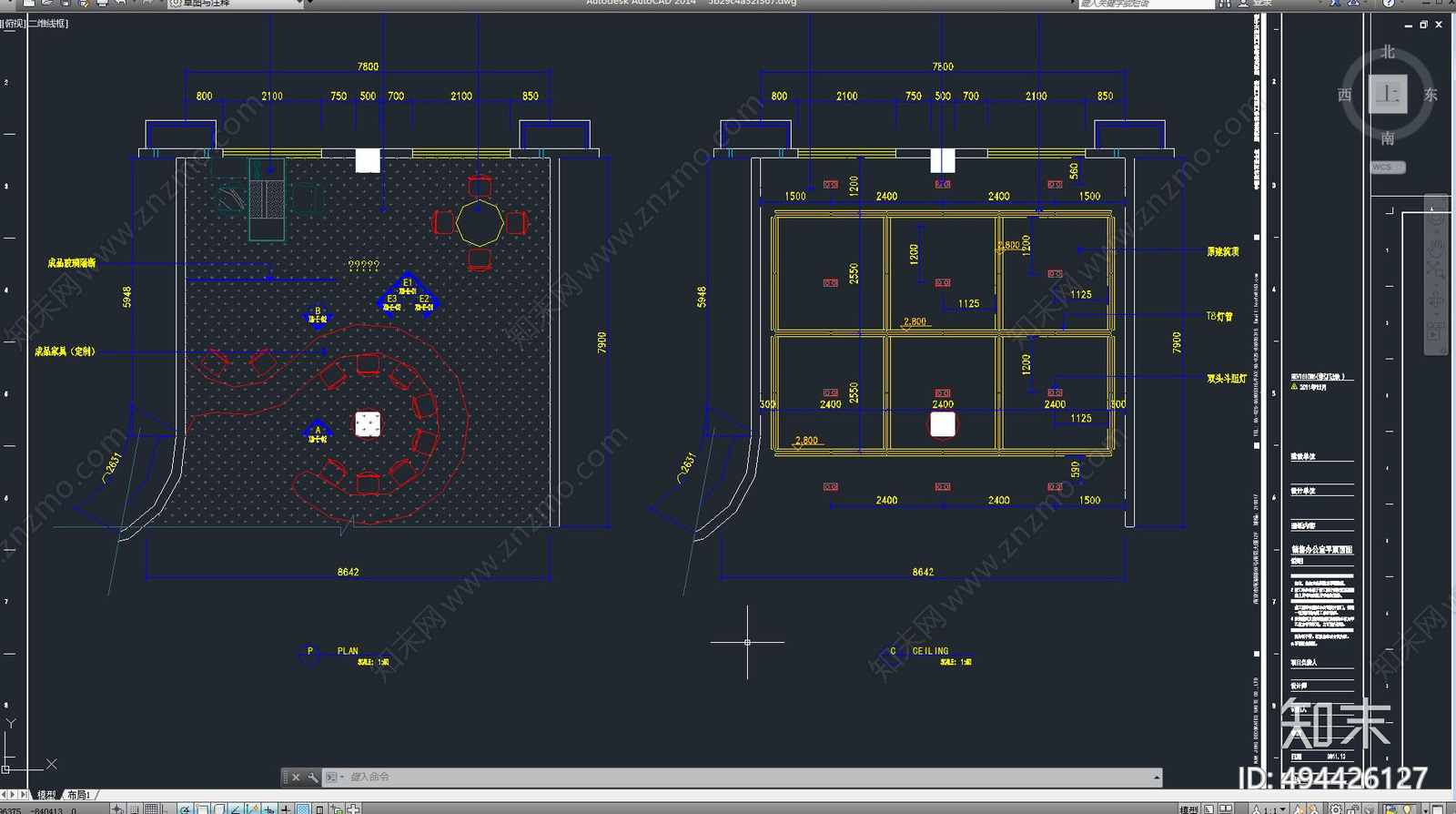Viewport: 1456px width, 814px height.
Task: Switch to the 布局1 layout tab
Action: [x=79, y=795]
